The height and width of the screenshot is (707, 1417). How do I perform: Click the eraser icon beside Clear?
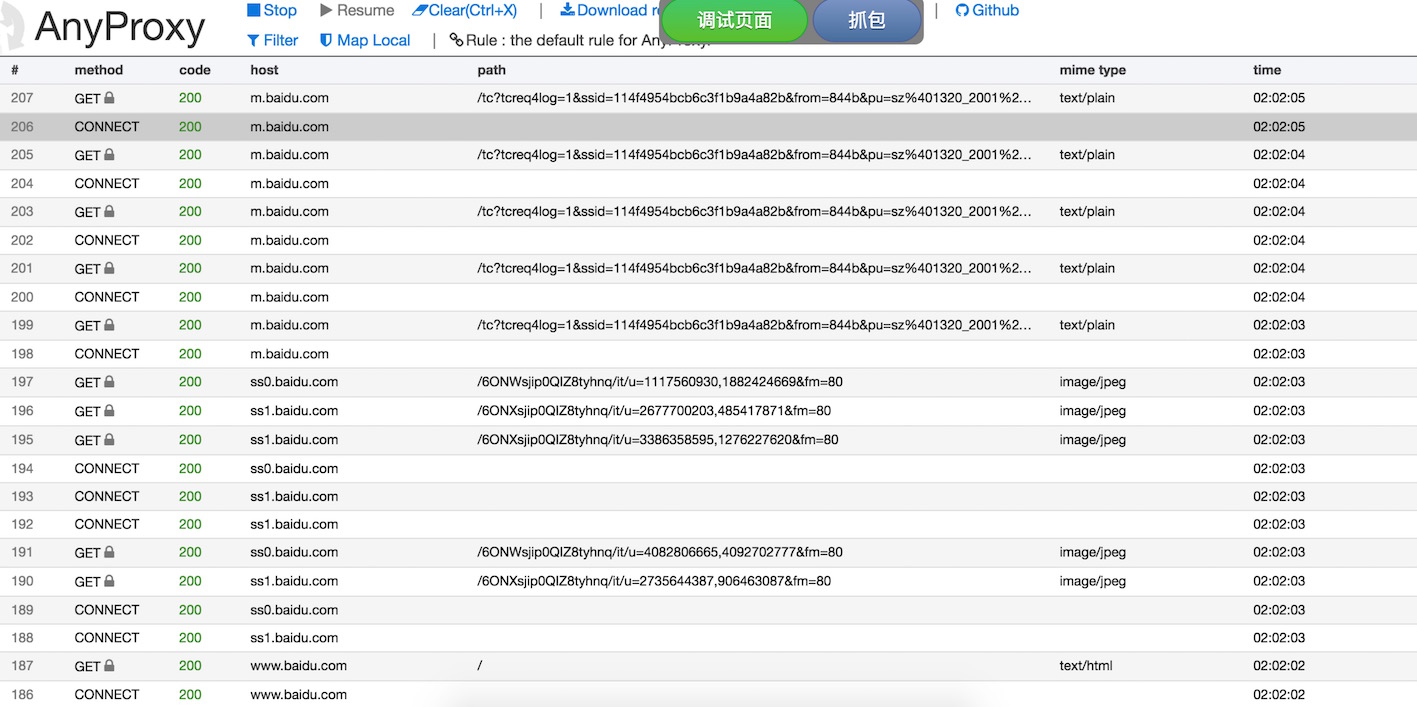[419, 10]
